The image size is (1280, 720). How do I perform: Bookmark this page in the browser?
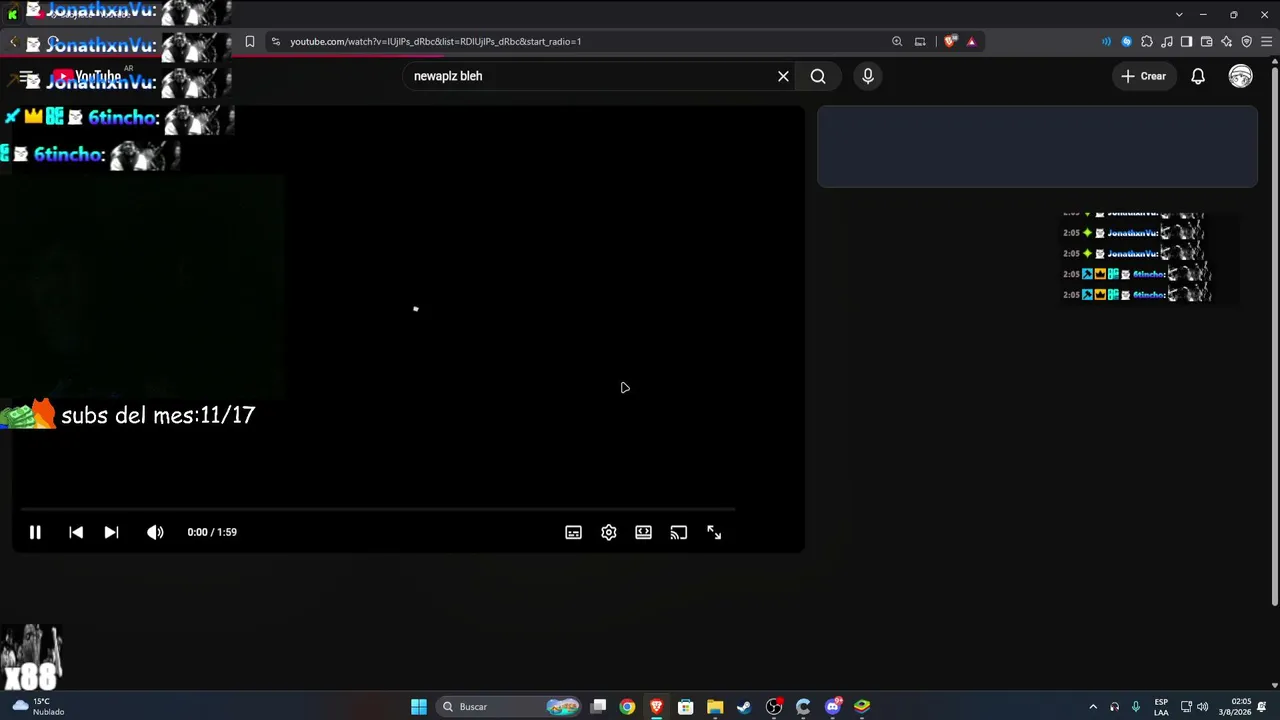tap(250, 42)
